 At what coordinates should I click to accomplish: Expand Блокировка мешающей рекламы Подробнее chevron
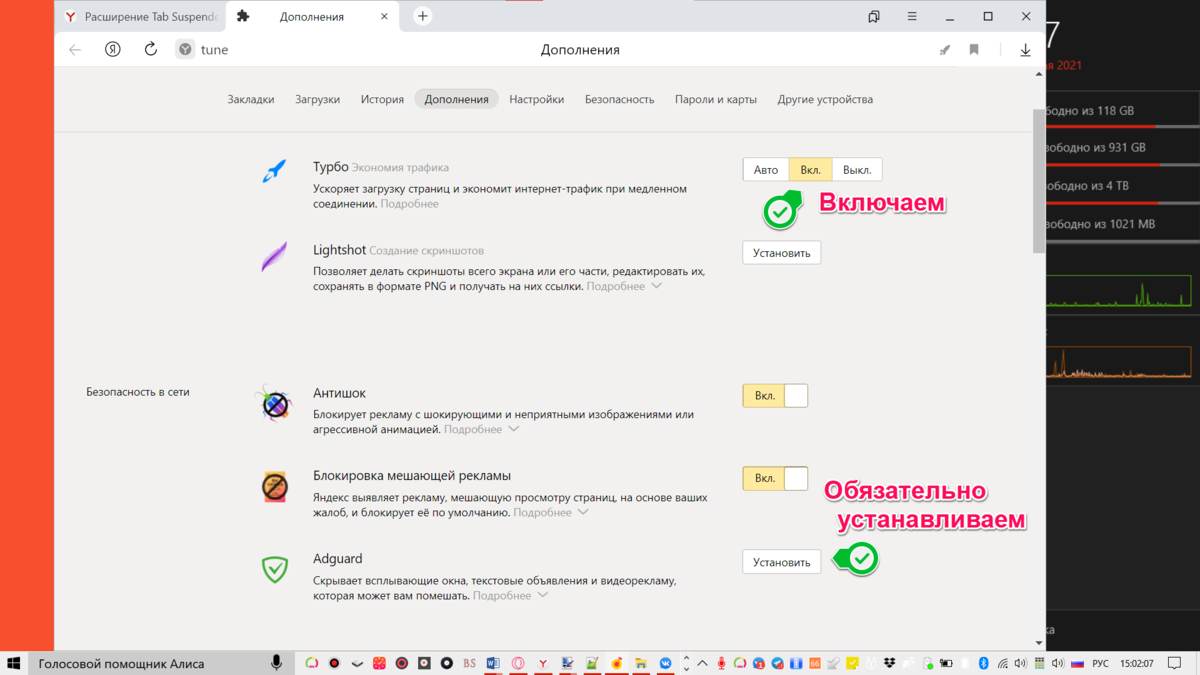(x=583, y=512)
